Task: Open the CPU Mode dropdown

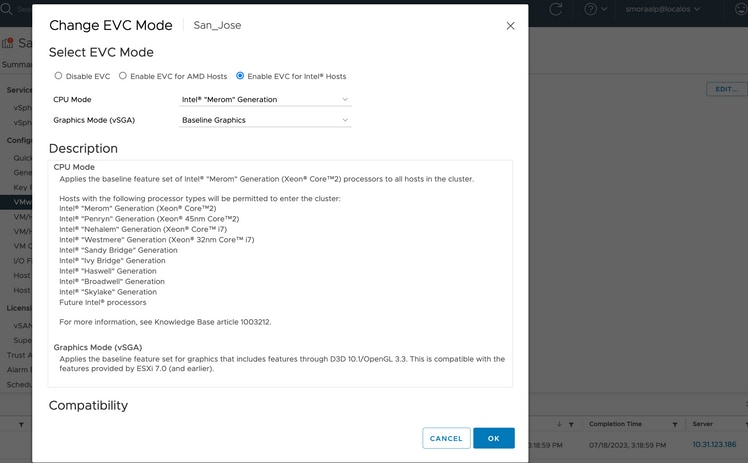Action: coord(265,100)
